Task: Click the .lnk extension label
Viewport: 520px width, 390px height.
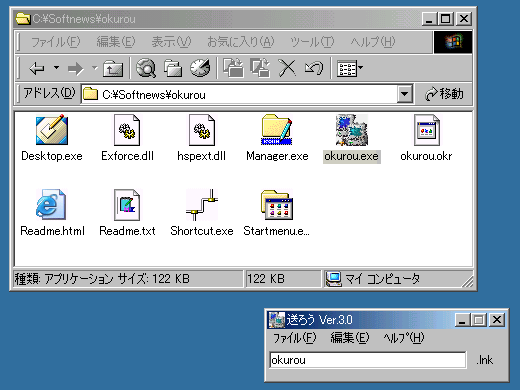Action: [x=484, y=360]
